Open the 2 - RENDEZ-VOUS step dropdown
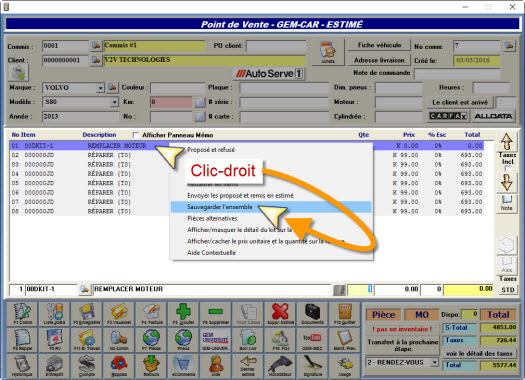The height and width of the screenshot is (380, 525). coord(434,362)
